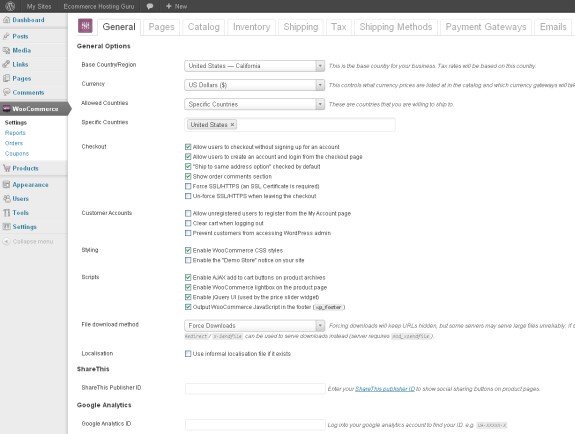575x434 pixels.
Task: Open WooCommerce Settings submenu link
Action: tap(16, 123)
